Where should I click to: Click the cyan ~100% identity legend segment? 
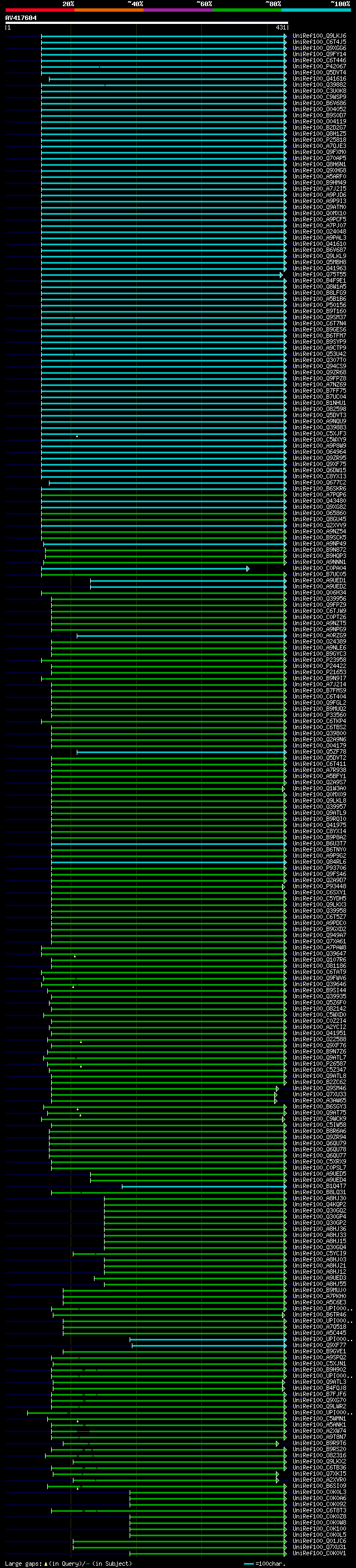[x=316, y=11]
